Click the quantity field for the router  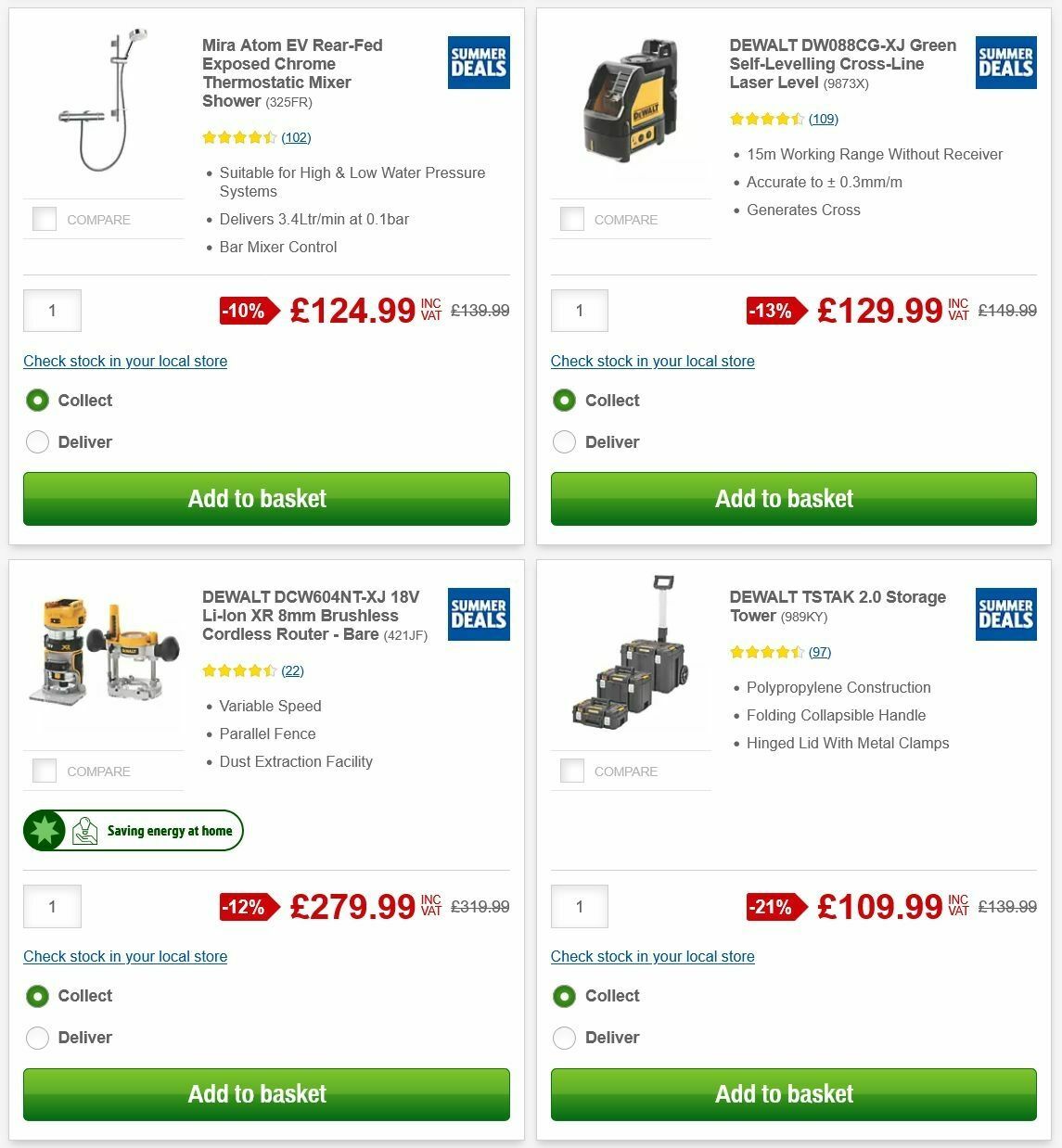tap(52, 907)
